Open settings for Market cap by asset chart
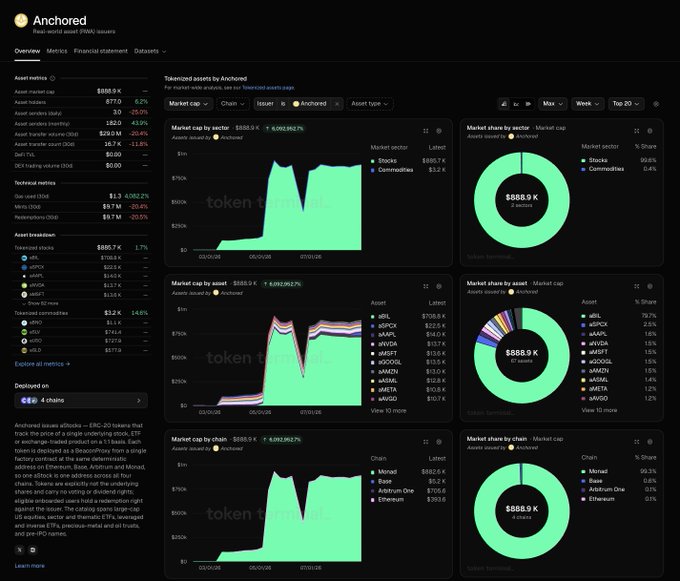 [439, 286]
